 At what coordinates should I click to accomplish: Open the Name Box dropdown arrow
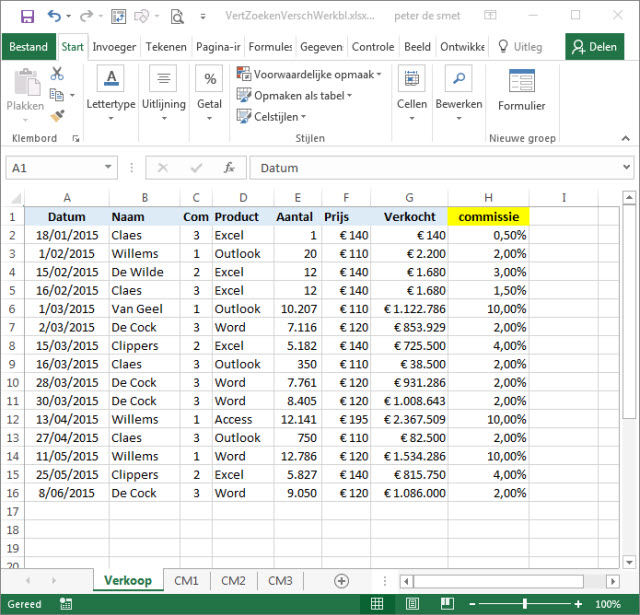coord(108,167)
